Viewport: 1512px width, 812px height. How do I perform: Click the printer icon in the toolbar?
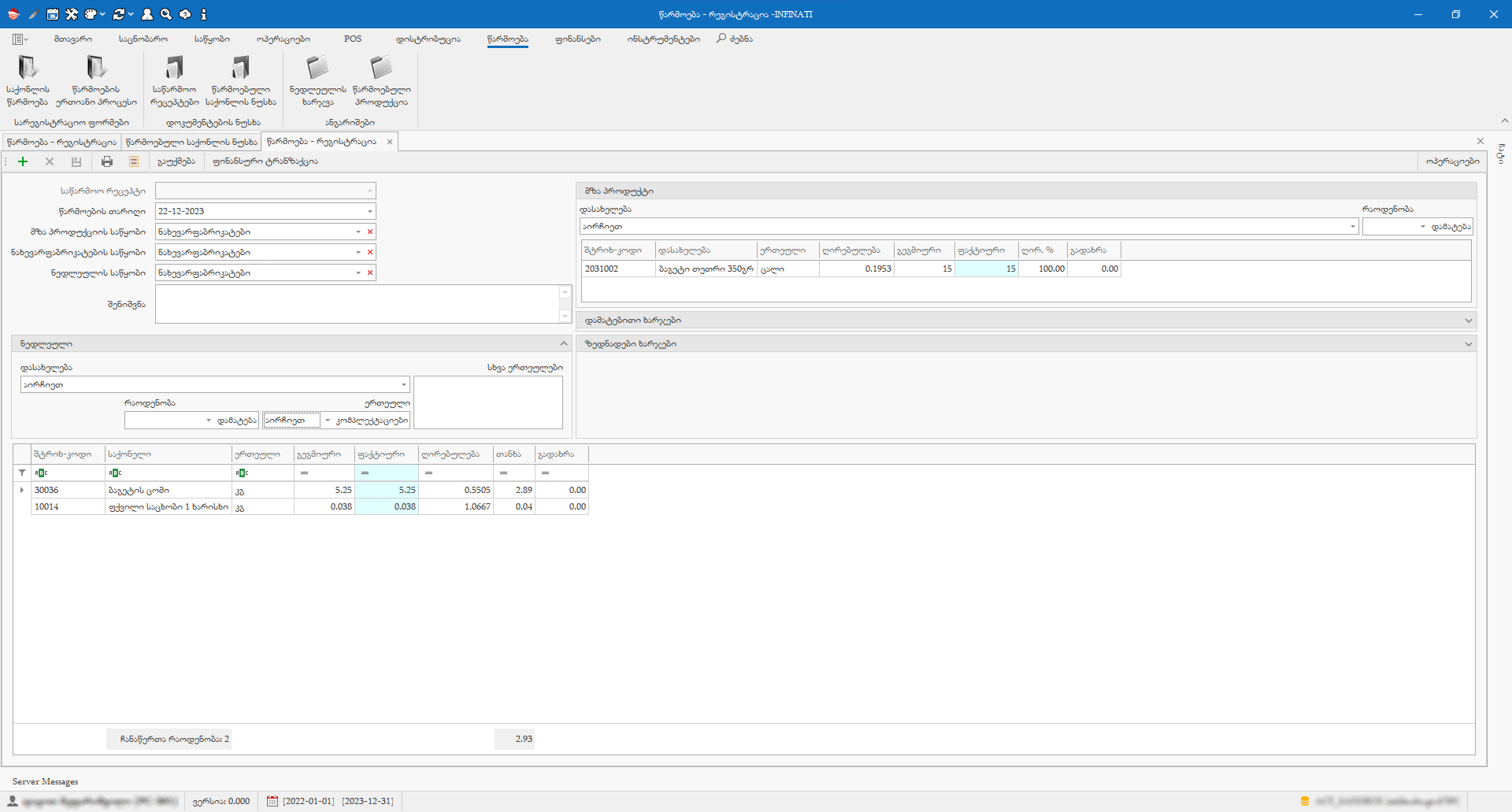[x=107, y=161]
